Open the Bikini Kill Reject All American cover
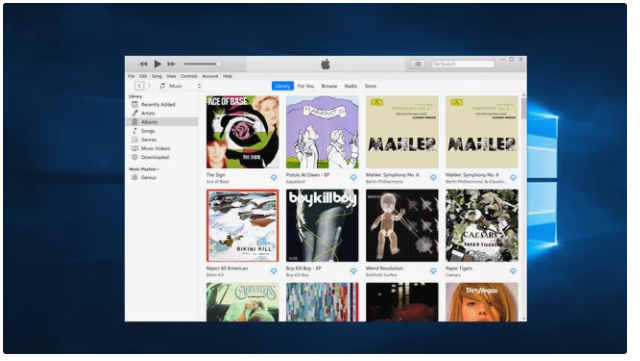640x361 pixels. (242, 225)
